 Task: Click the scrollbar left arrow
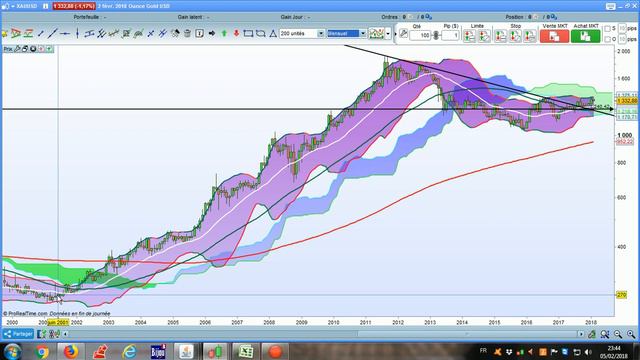coord(65,334)
